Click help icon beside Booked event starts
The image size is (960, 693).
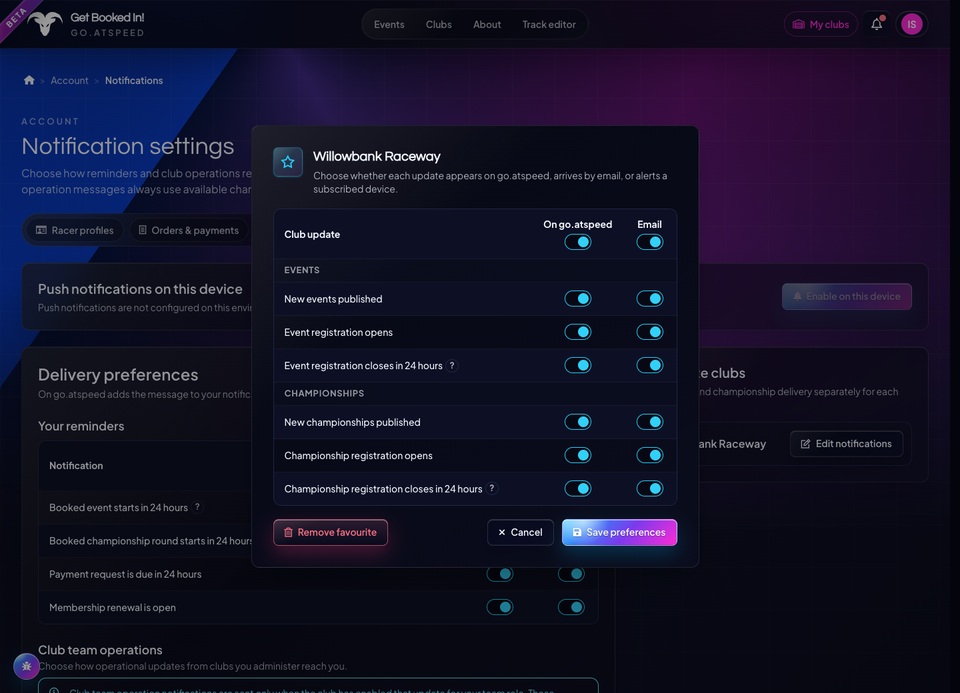[197, 507]
